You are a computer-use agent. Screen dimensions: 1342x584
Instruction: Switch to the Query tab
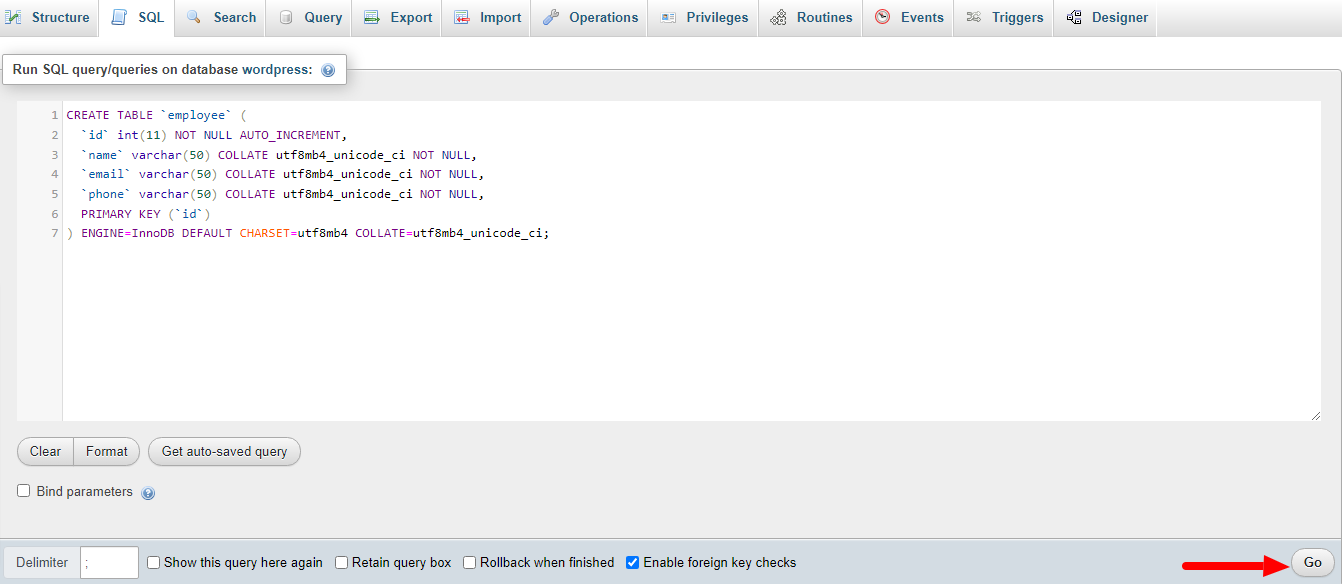(x=307, y=17)
